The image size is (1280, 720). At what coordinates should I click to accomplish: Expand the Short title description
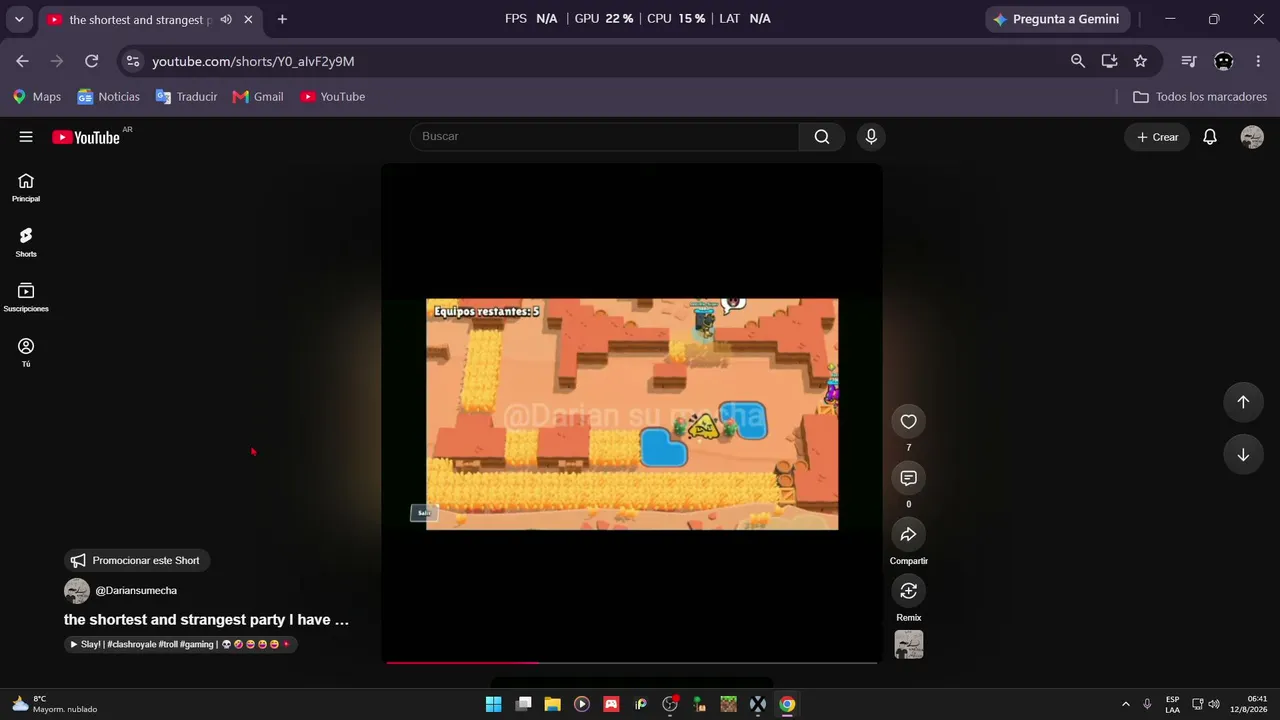click(x=206, y=620)
